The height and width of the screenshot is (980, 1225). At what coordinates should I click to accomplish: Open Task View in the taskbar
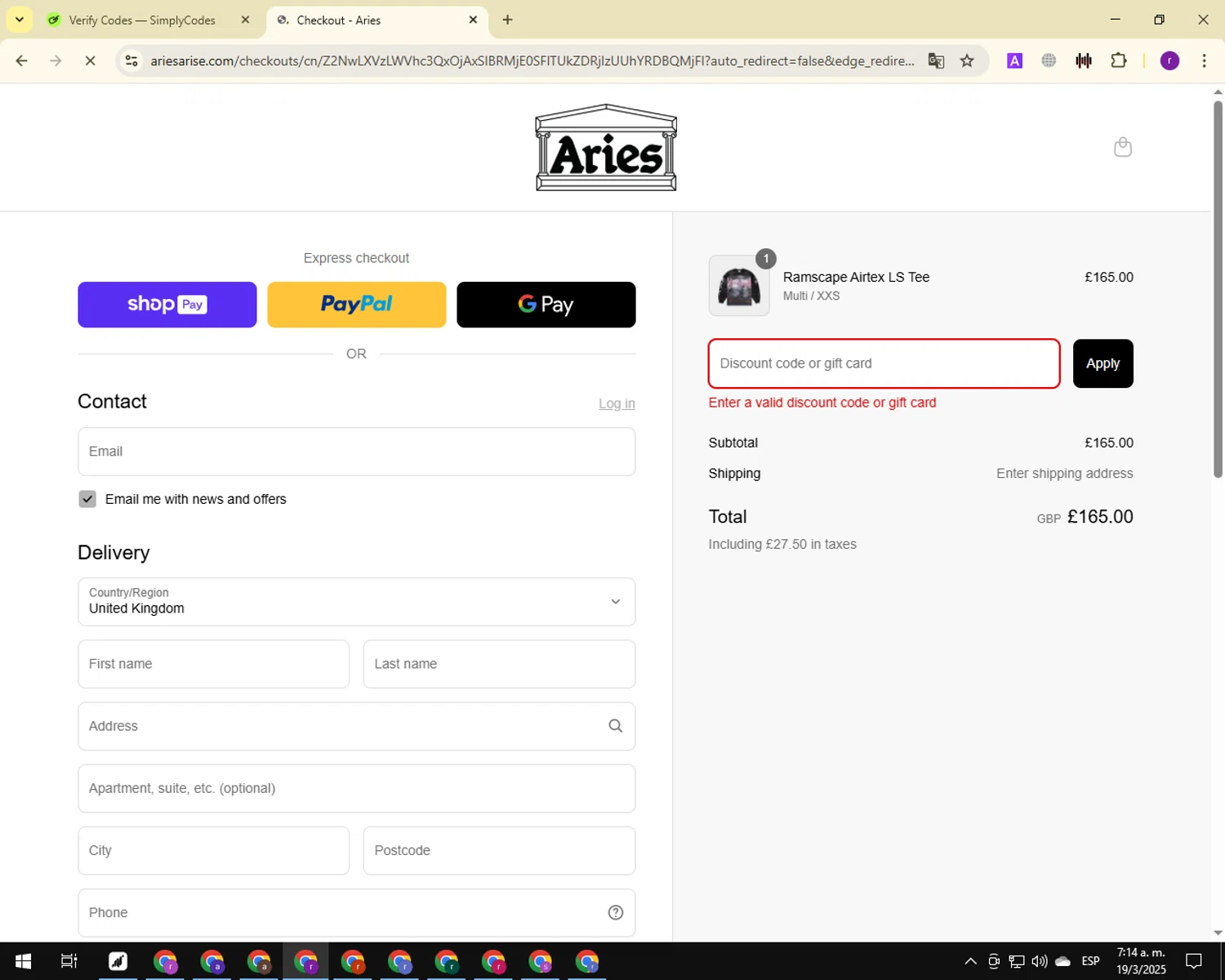[x=69, y=961]
